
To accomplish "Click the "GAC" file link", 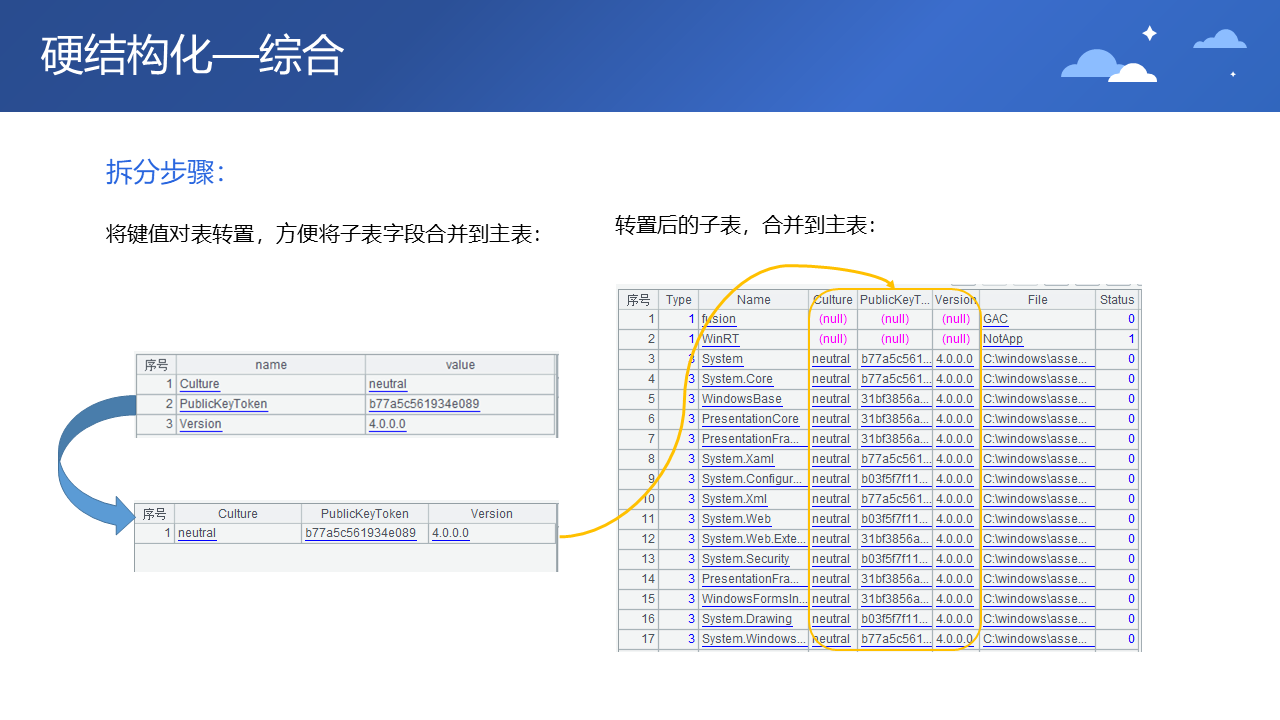I will (x=995, y=319).
